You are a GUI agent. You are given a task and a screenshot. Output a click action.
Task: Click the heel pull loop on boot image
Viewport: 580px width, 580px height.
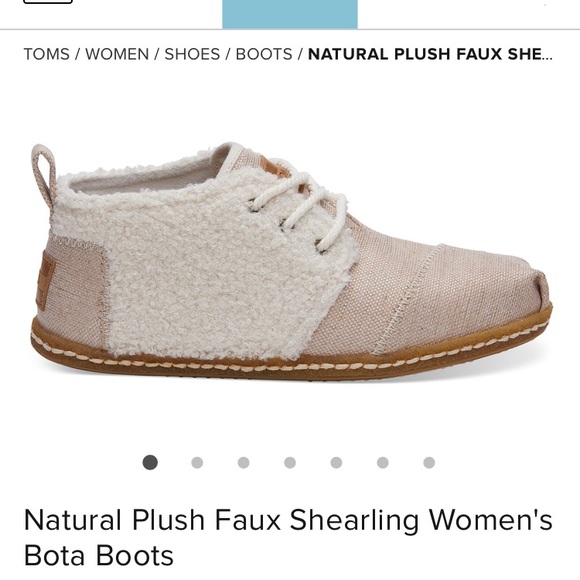pyautogui.click(x=43, y=174)
